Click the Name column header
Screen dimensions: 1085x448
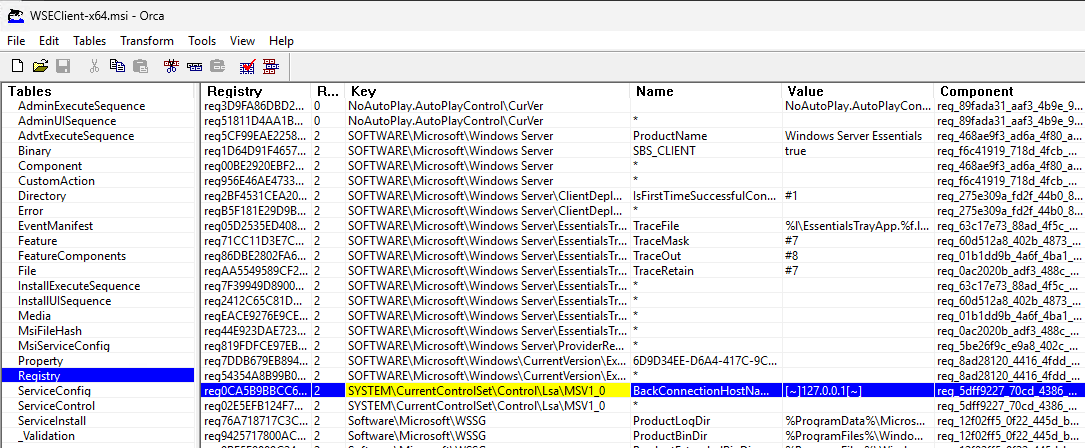[706, 91]
